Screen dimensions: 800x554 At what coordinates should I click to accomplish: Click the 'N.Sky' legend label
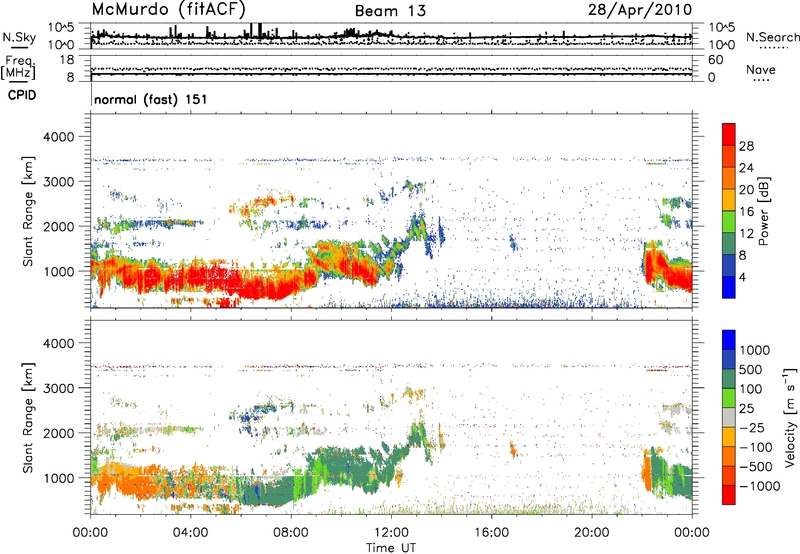pyautogui.click(x=19, y=37)
